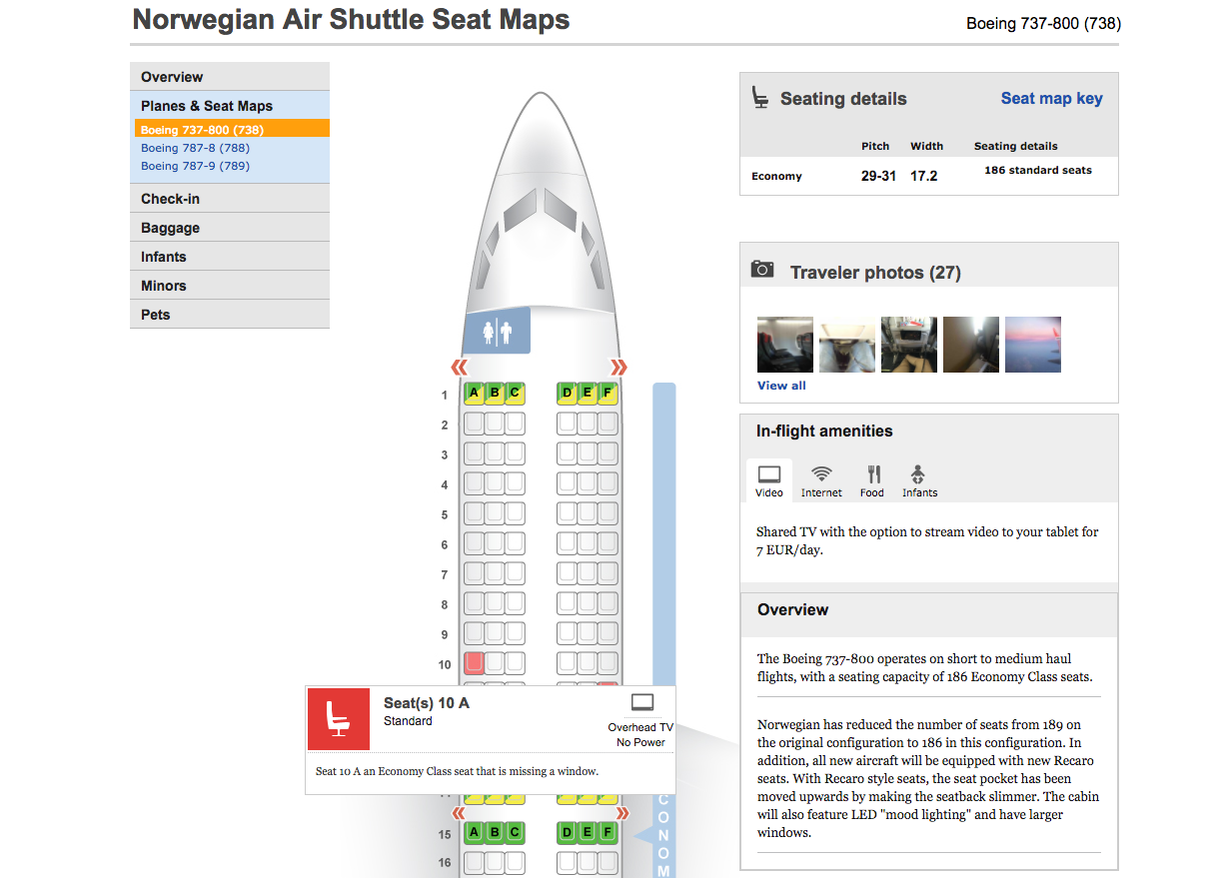Click the red 10 A seat icon
The image size is (1231, 878).
[338, 718]
